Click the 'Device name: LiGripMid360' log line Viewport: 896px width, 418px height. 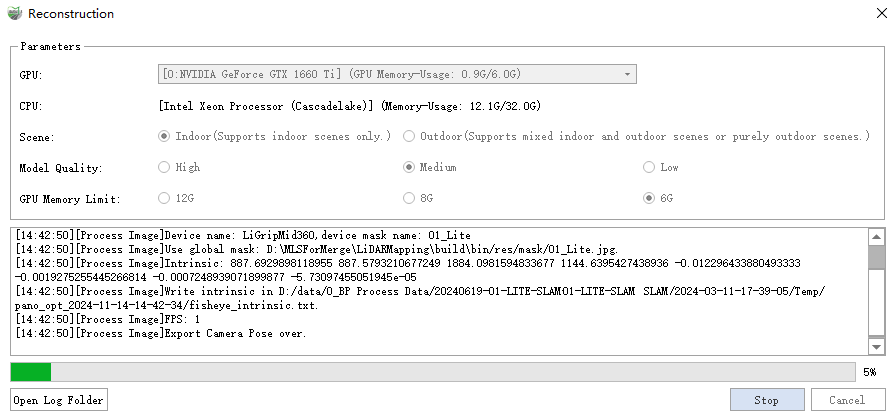[x=243, y=235]
